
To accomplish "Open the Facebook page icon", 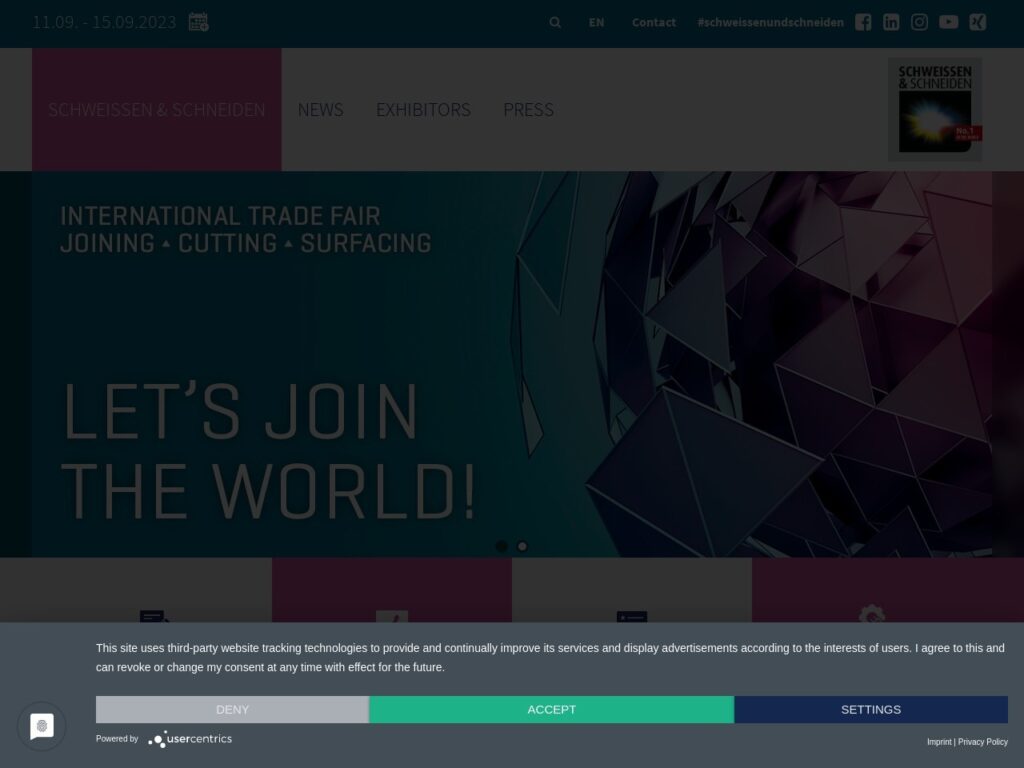I will (x=863, y=22).
